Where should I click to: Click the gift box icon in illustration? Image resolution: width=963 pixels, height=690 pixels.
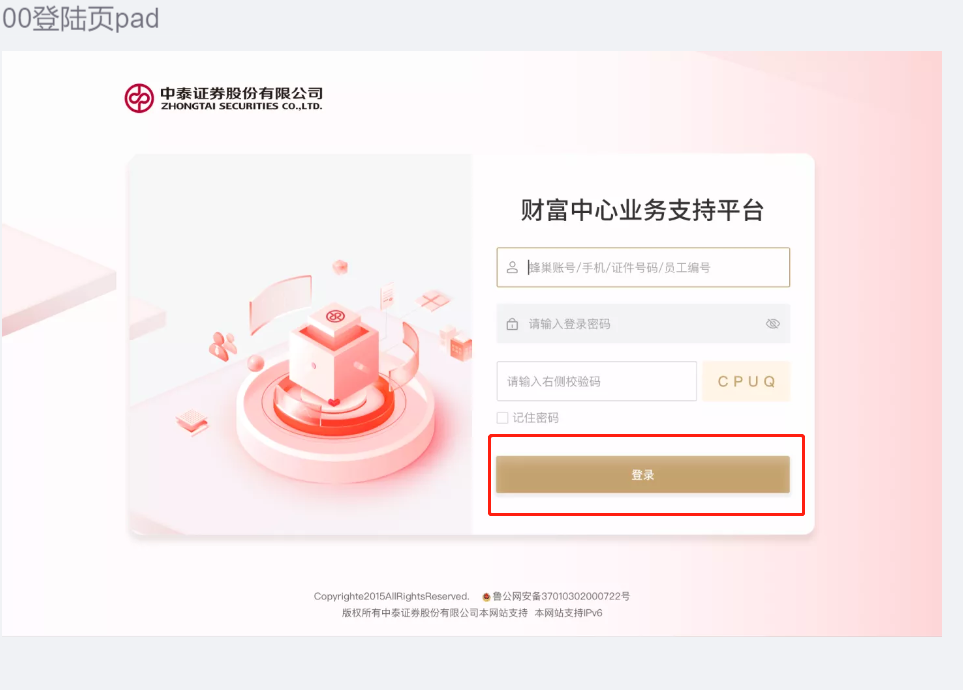[433, 300]
